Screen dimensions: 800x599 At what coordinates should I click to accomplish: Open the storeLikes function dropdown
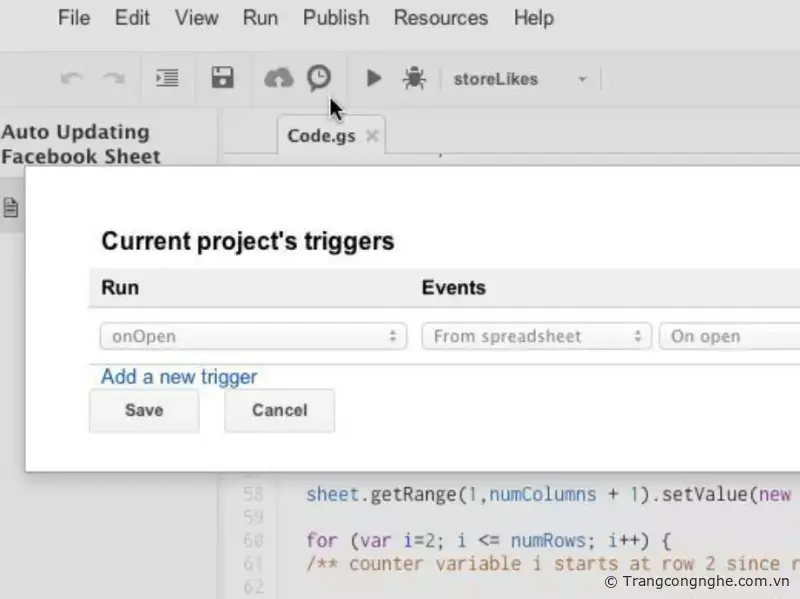tap(520, 79)
